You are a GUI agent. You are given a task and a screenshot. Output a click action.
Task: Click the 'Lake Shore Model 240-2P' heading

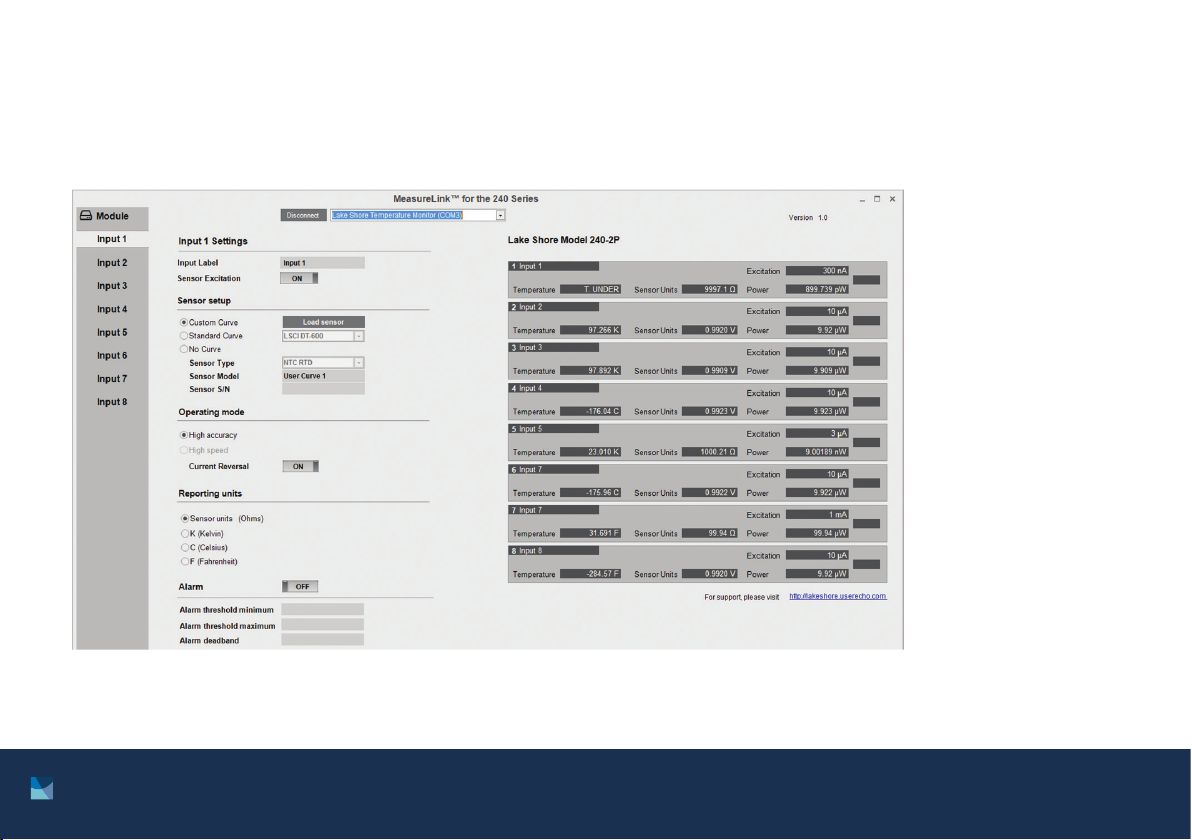(x=563, y=240)
